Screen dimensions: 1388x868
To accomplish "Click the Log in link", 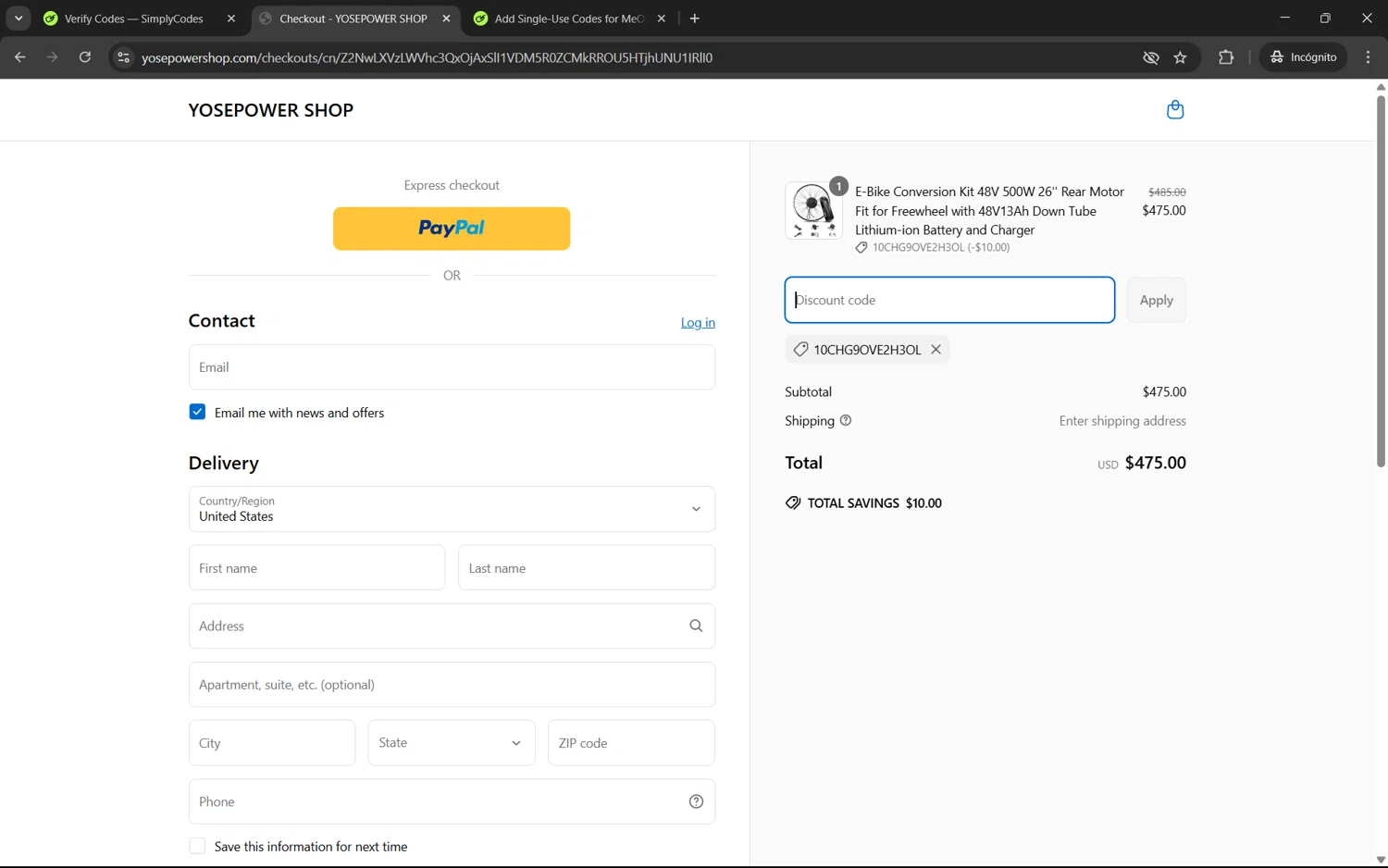I will point(698,323).
